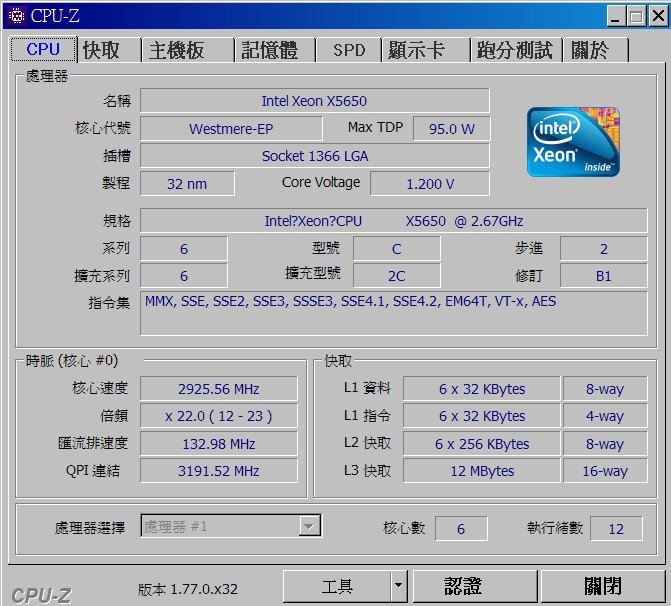671x606 pixels.
Task: Click the 步進 value 2
Action: click(x=603, y=249)
